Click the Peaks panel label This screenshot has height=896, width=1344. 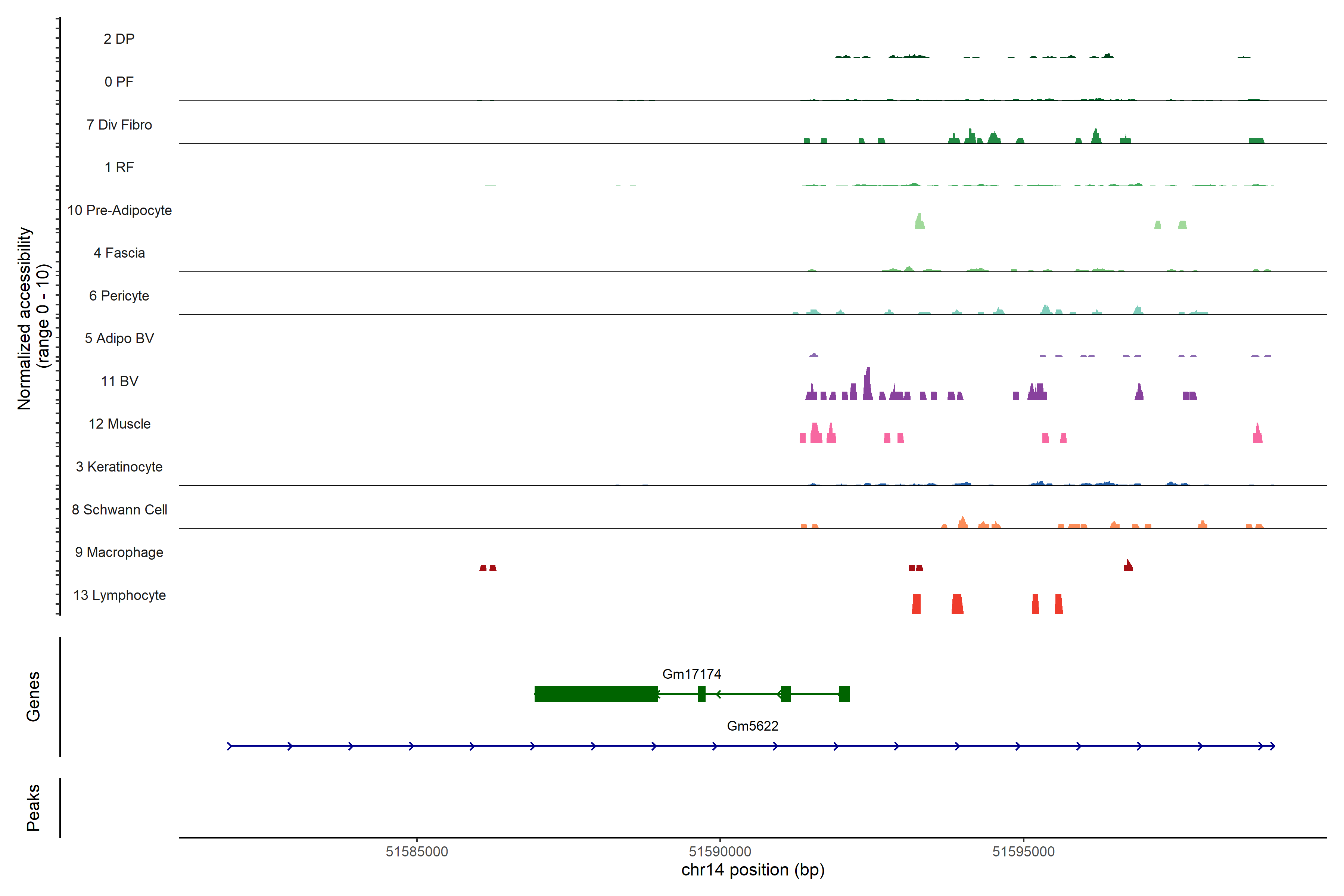coord(33,807)
